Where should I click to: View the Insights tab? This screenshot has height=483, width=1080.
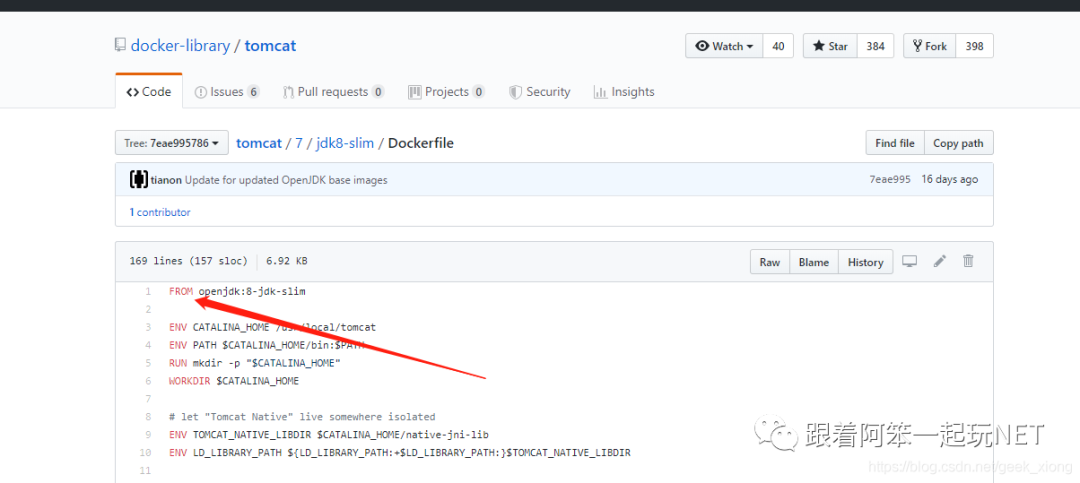point(624,92)
